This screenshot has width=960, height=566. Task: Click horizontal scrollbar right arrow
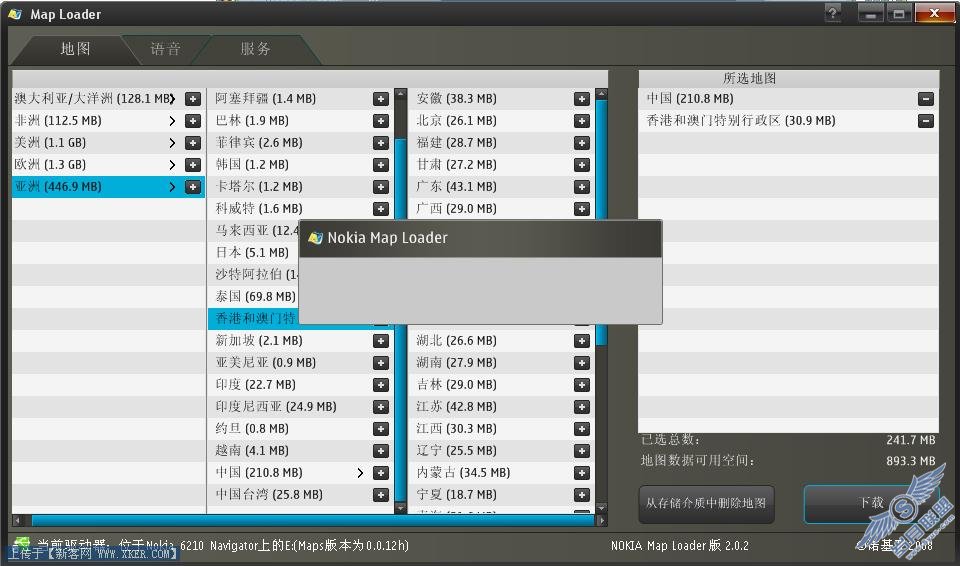point(602,521)
